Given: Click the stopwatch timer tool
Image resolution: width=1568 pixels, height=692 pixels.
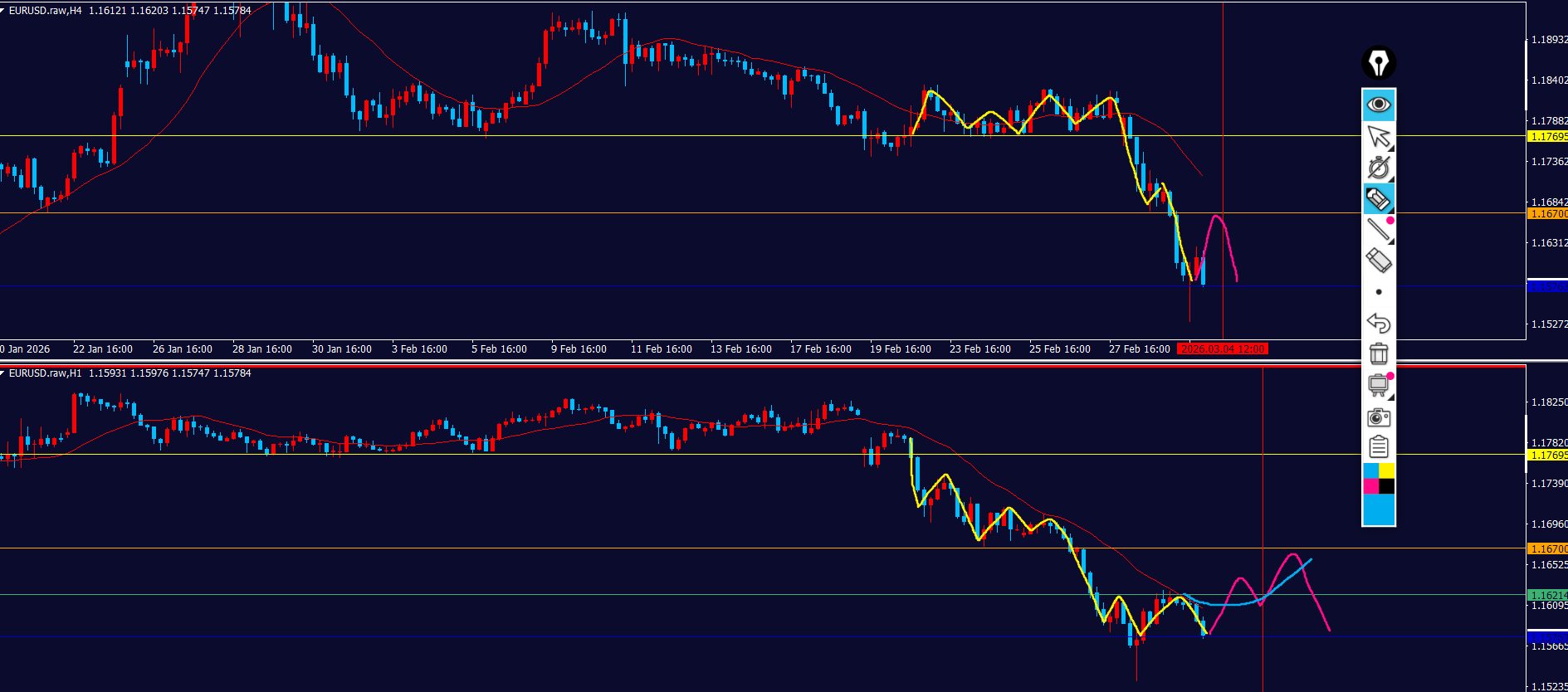Looking at the screenshot, I should [1379, 168].
